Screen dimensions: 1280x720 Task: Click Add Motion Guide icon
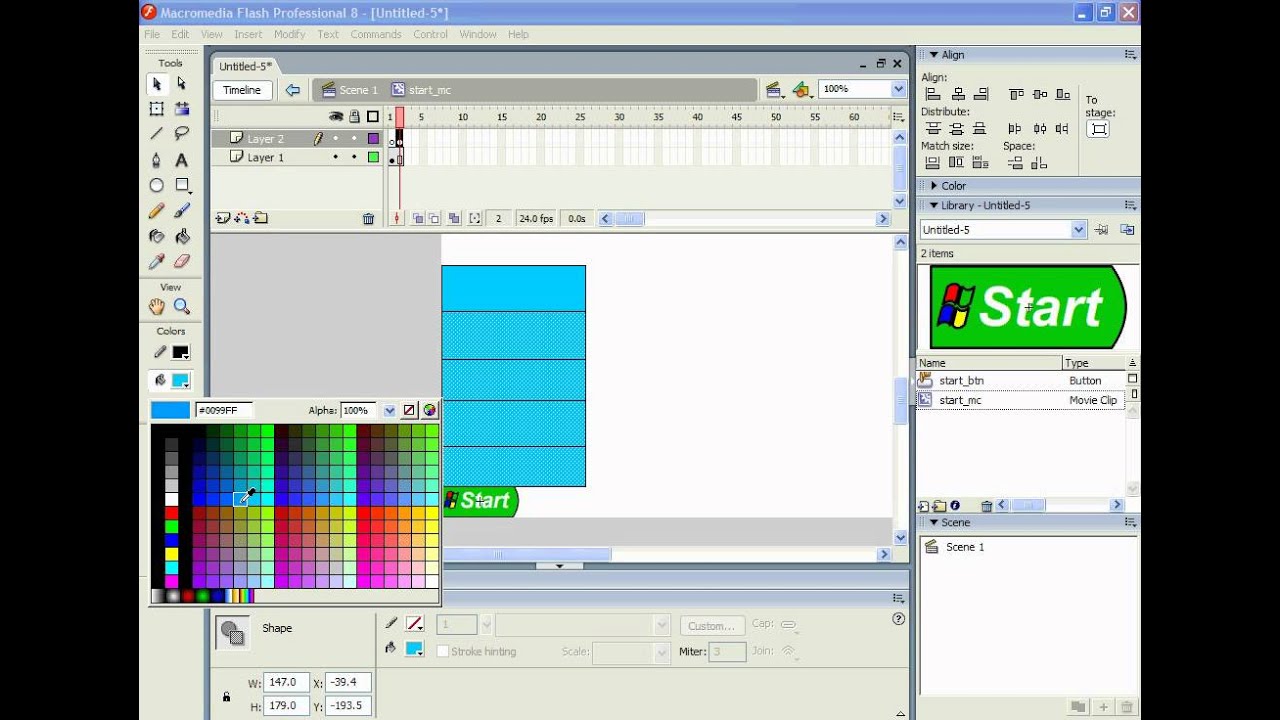(242, 218)
